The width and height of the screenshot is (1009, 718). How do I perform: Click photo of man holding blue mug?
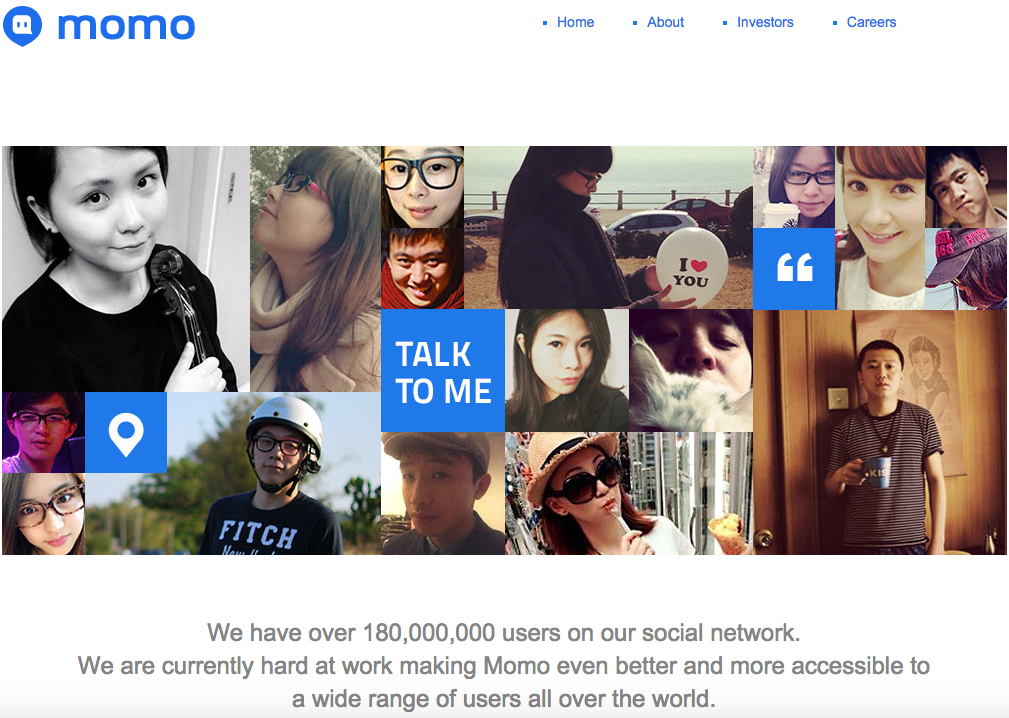click(x=880, y=432)
